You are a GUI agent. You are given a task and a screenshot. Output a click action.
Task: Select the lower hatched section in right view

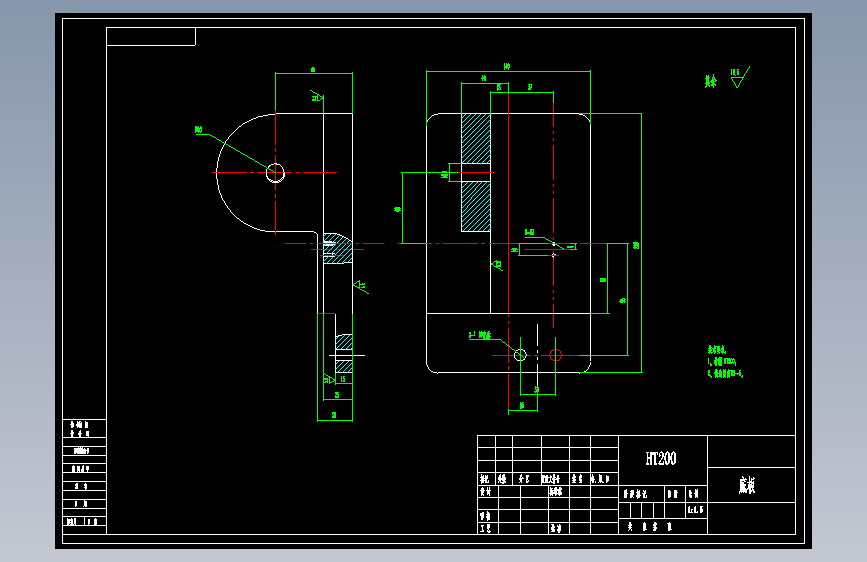pos(476,206)
